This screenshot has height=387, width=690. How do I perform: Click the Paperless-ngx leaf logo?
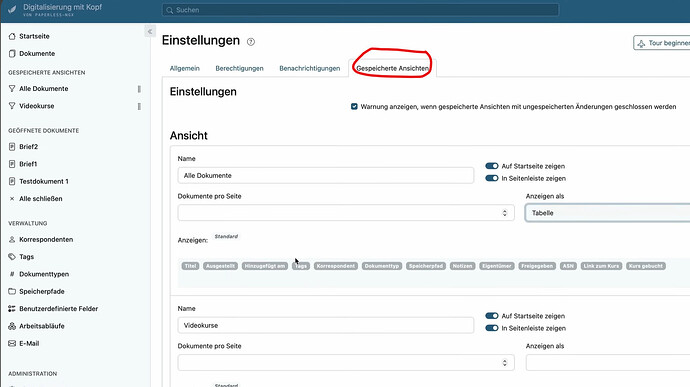pos(12,9)
